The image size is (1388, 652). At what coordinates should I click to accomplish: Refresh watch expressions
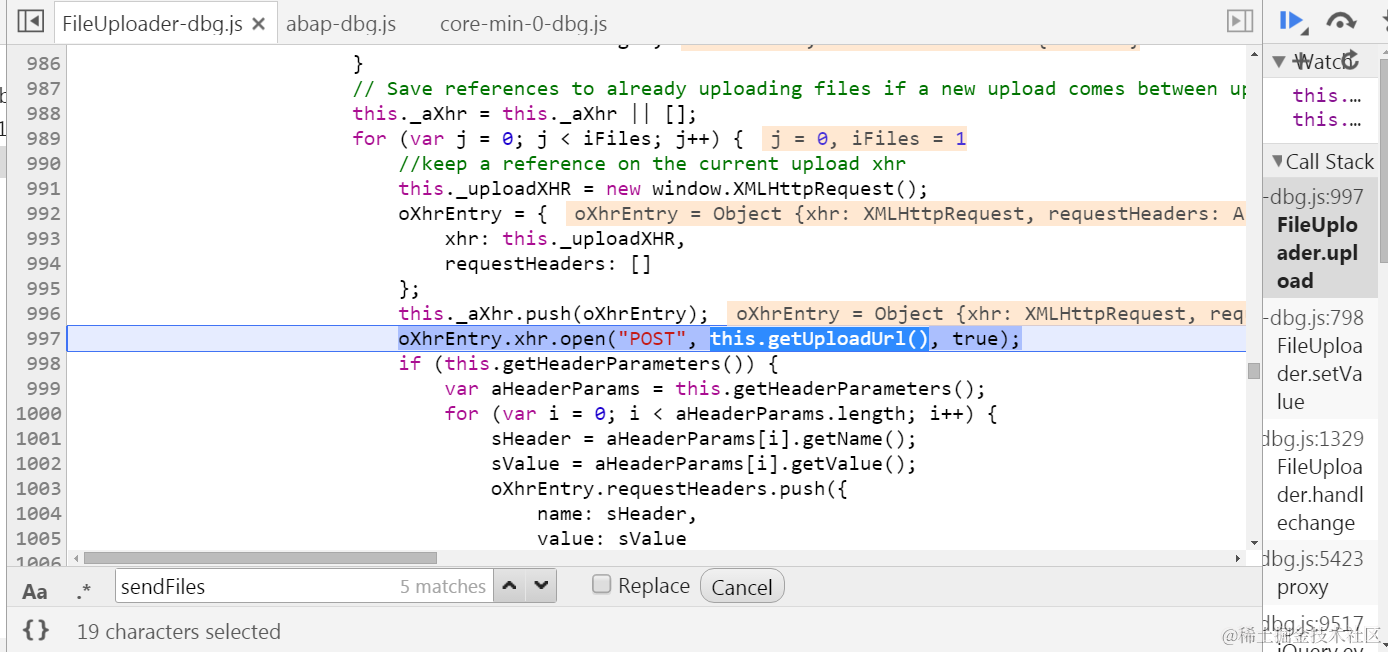(1349, 60)
